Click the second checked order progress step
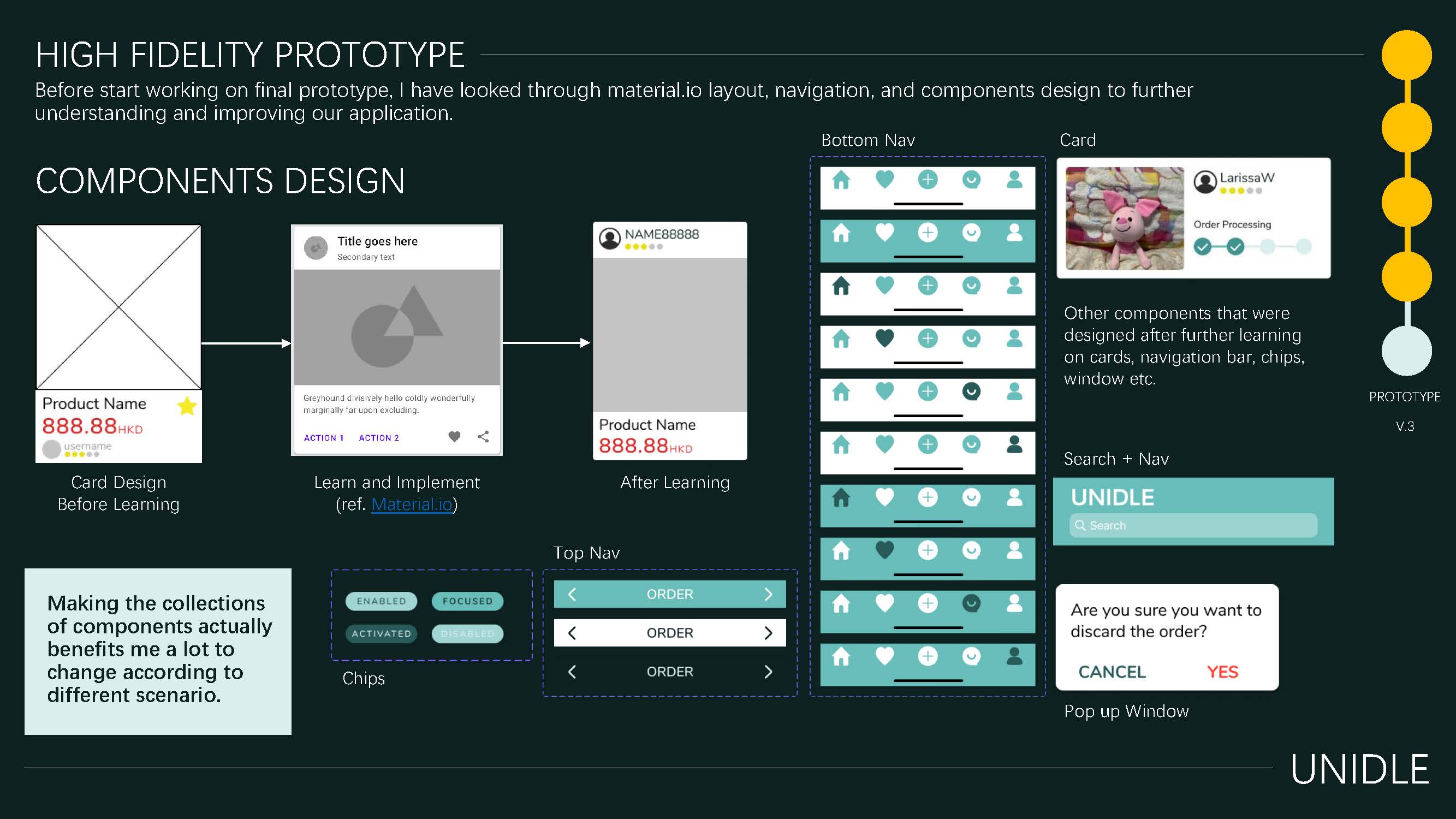The width and height of the screenshot is (1456, 819). click(1235, 246)
